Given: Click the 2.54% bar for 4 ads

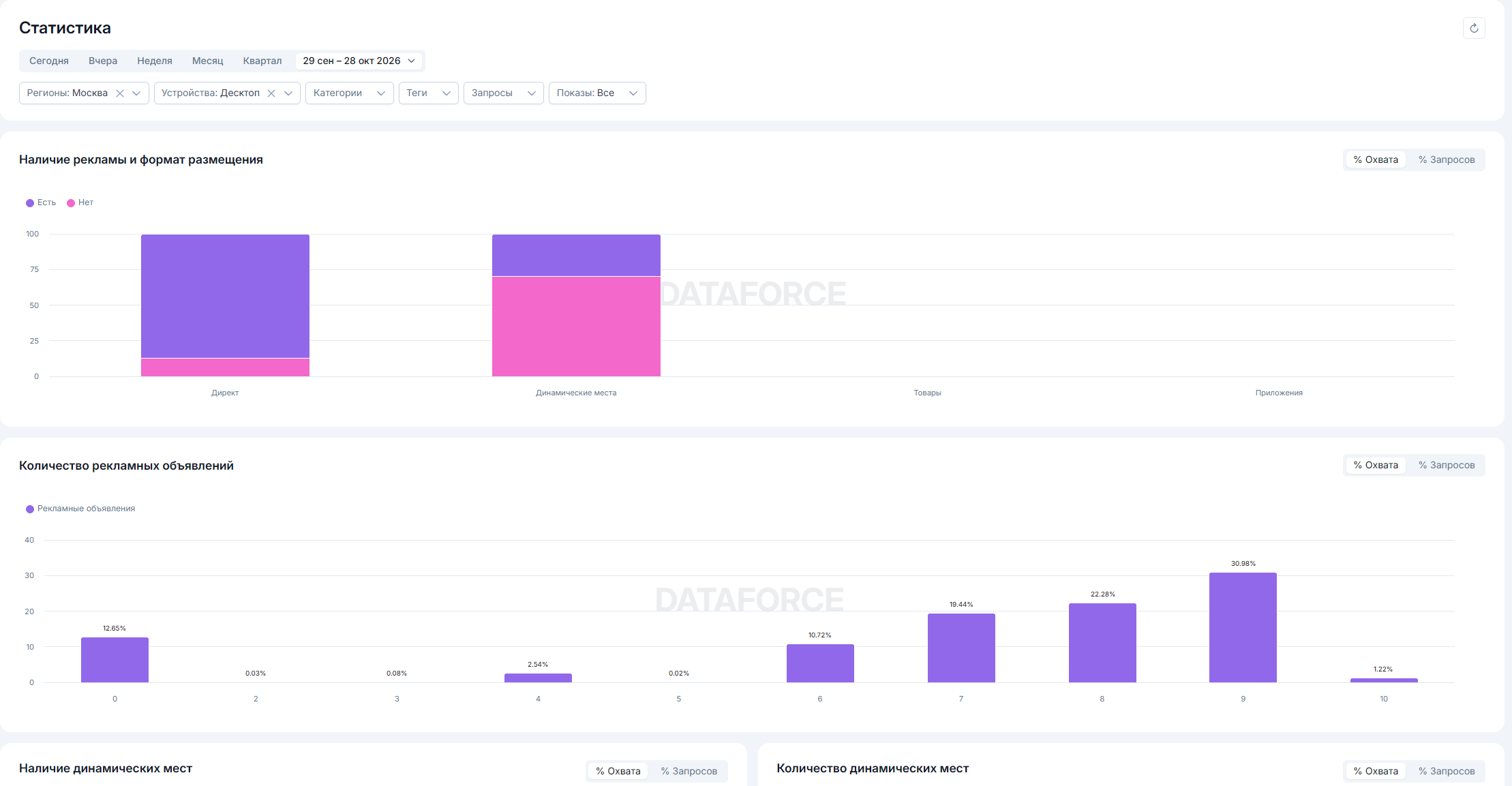Looking at the screenshot, I should [x=538, y=678].
